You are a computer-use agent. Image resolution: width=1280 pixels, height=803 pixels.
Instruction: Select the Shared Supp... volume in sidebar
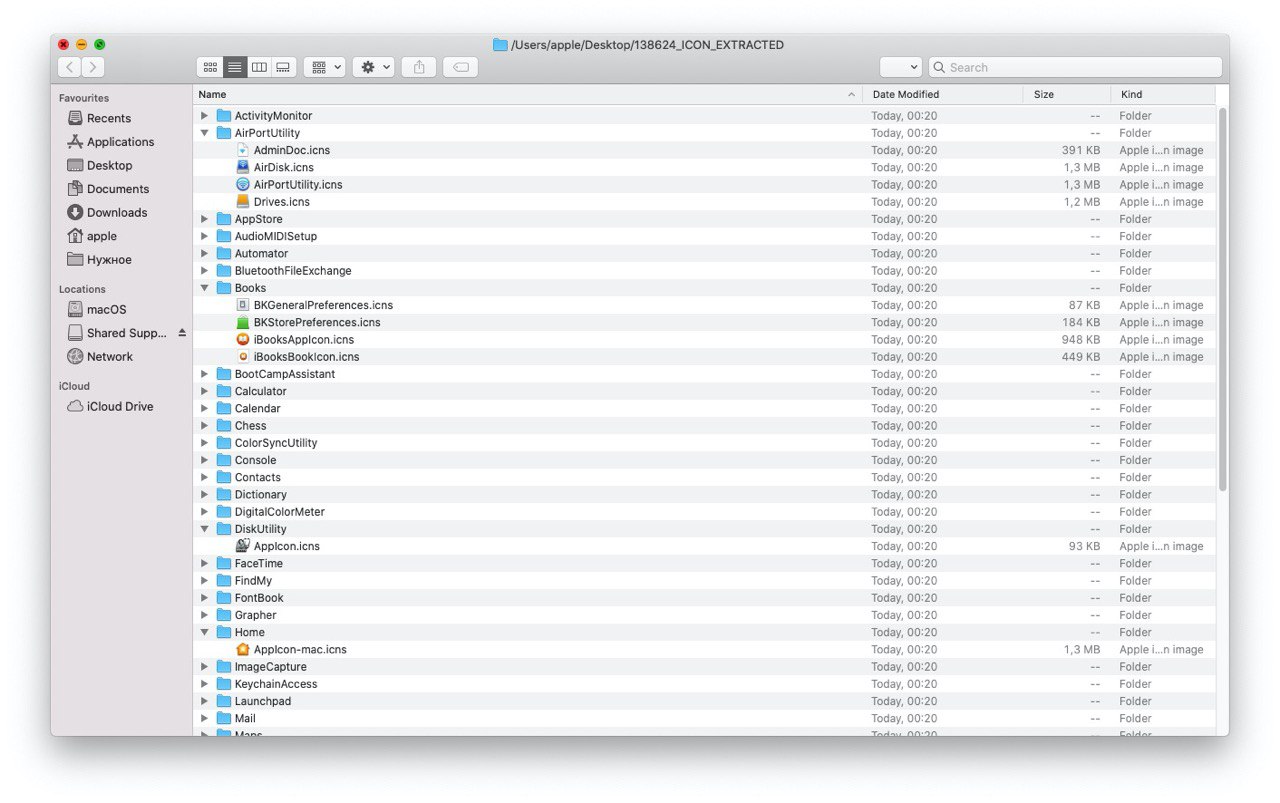click(117, 333)
